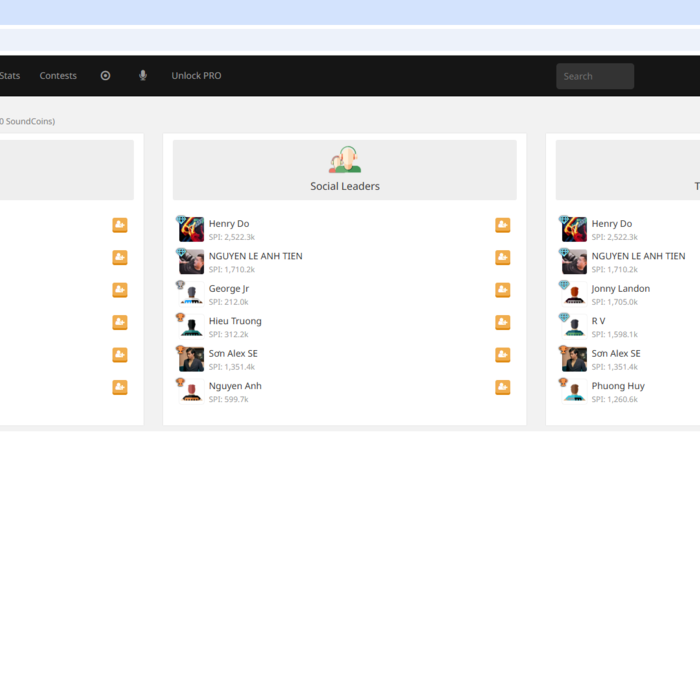Follow Henry Do in Social Leaders
700x700 pixels.
[503, 225]
